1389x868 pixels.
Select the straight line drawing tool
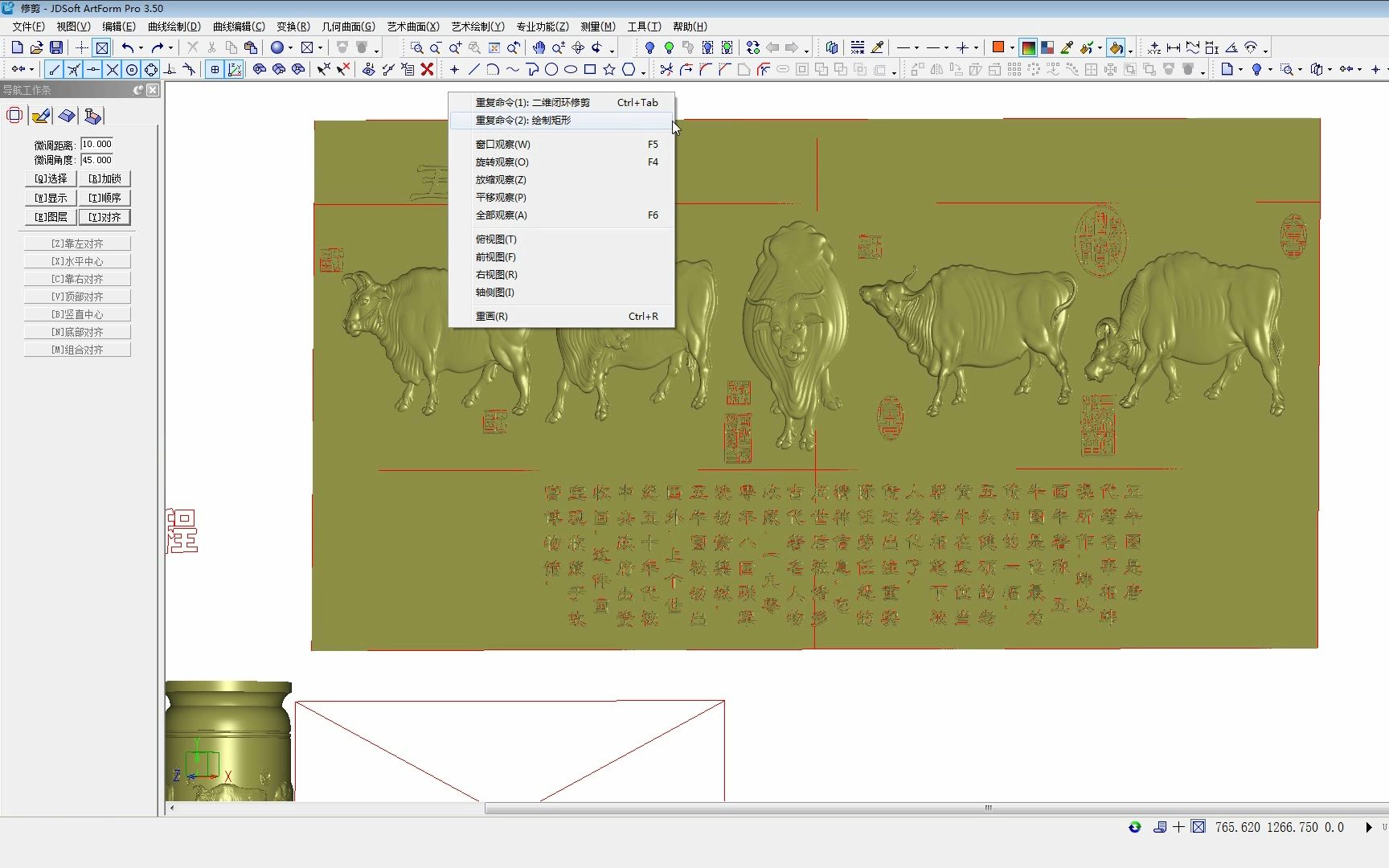click(473, 69)
